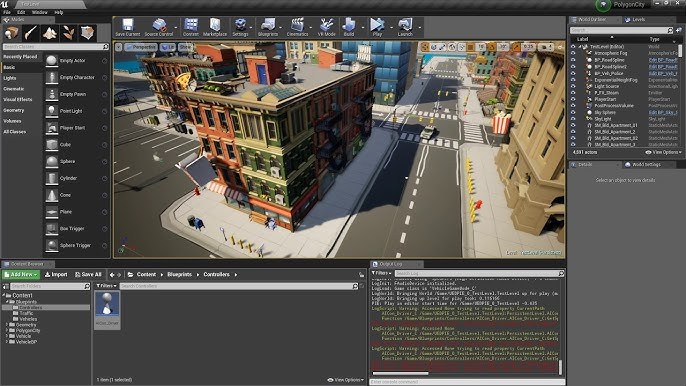Open the Add New dropdown
The height and width of the screenshot is (386, 686).
[x=21, y=274]
